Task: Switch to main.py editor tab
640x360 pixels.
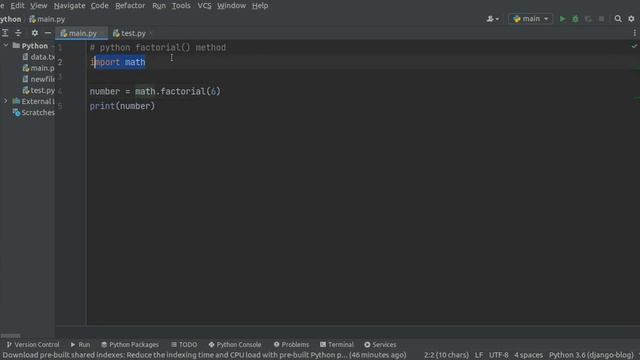Action: click(82, 33)
